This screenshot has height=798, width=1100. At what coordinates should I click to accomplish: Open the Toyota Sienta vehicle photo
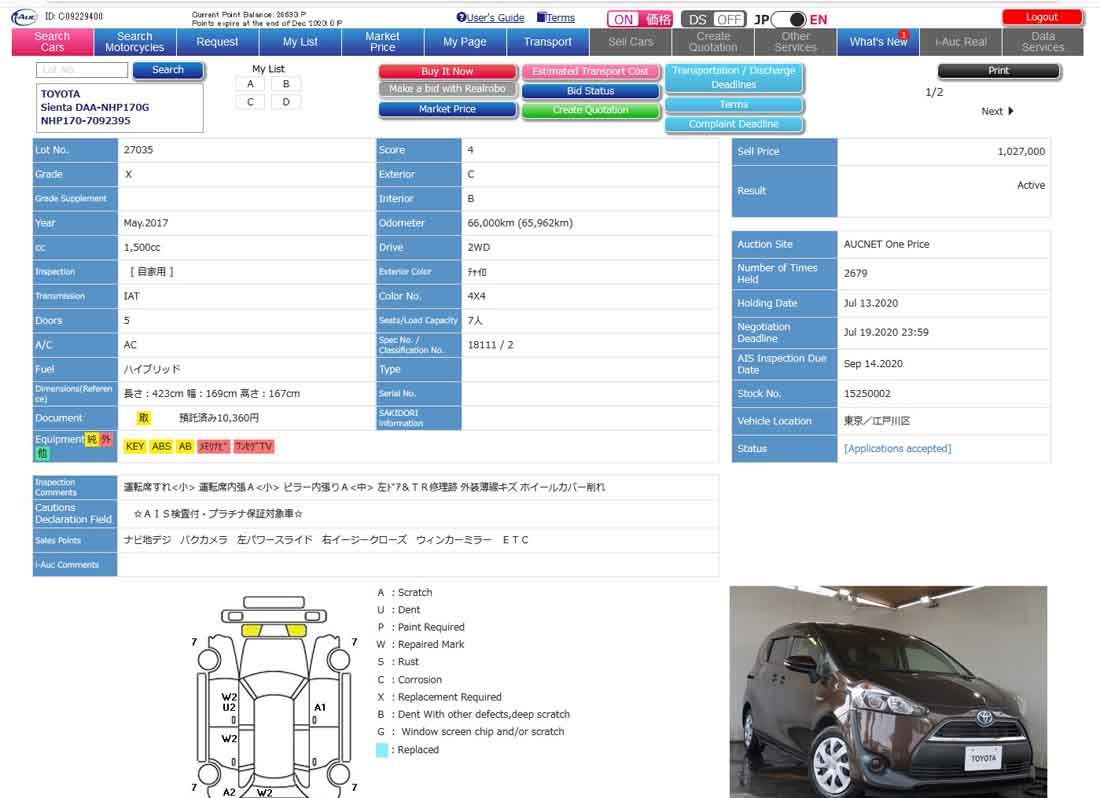click(x=888, y=691)
